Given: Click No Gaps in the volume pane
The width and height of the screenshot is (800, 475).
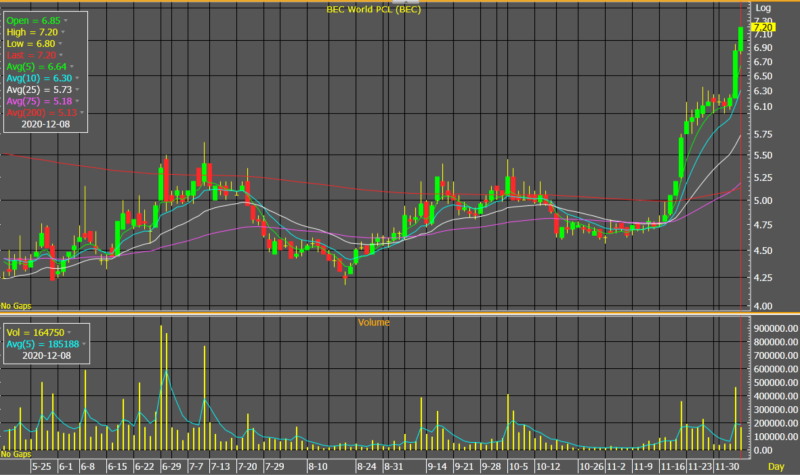Looking at the screenshot, I should click(16, 454).
